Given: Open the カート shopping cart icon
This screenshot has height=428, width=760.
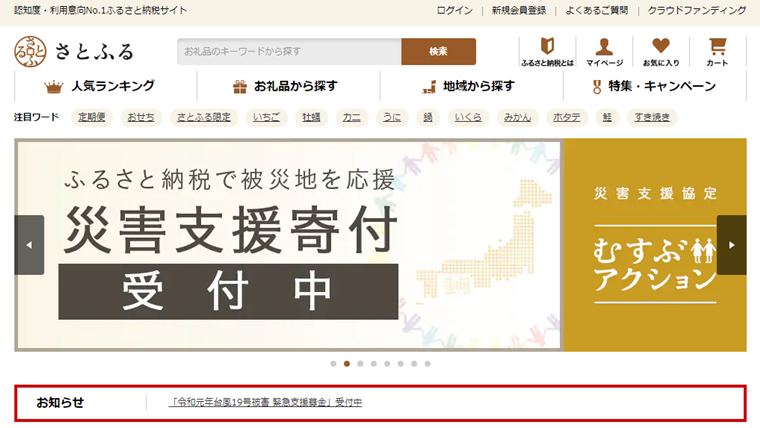Looking at the screenshot, I should pos(717,51).
